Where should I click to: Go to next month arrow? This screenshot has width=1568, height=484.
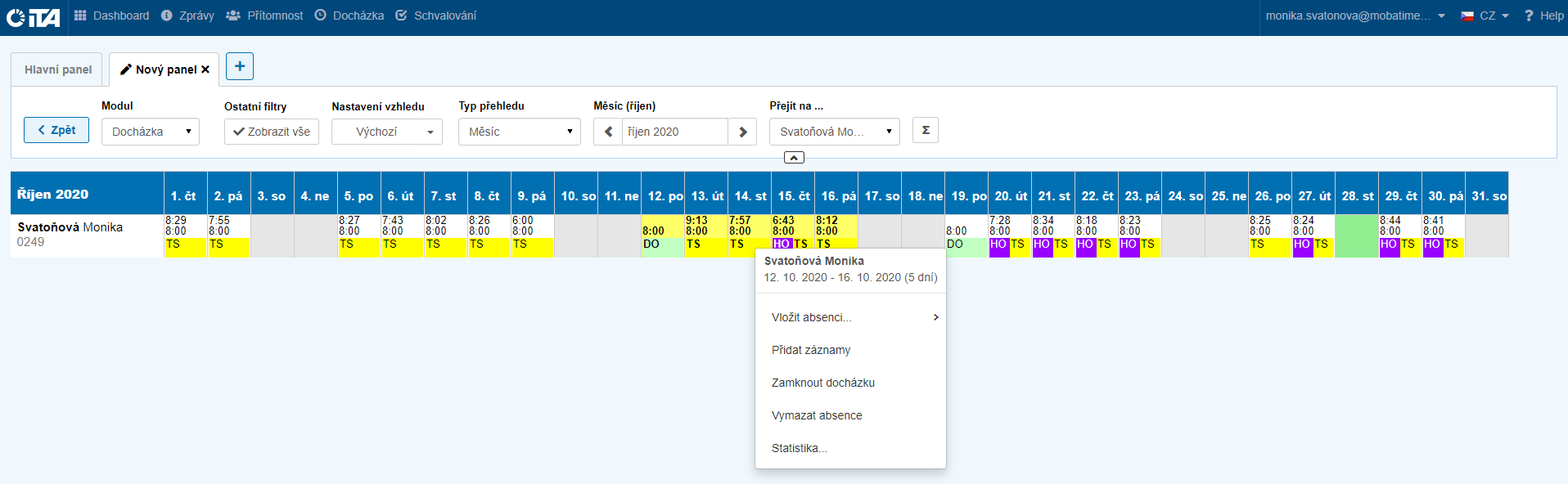[742, 132]
